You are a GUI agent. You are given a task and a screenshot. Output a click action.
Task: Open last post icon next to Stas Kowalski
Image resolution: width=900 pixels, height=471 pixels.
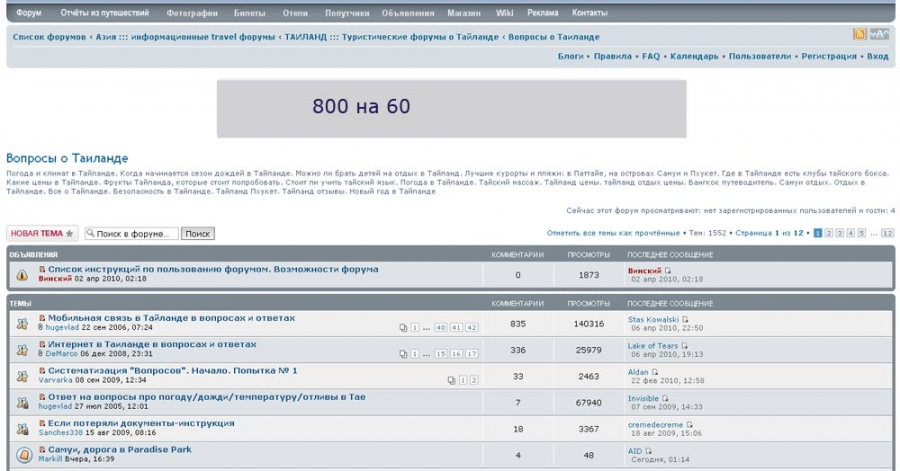point(685,320)
